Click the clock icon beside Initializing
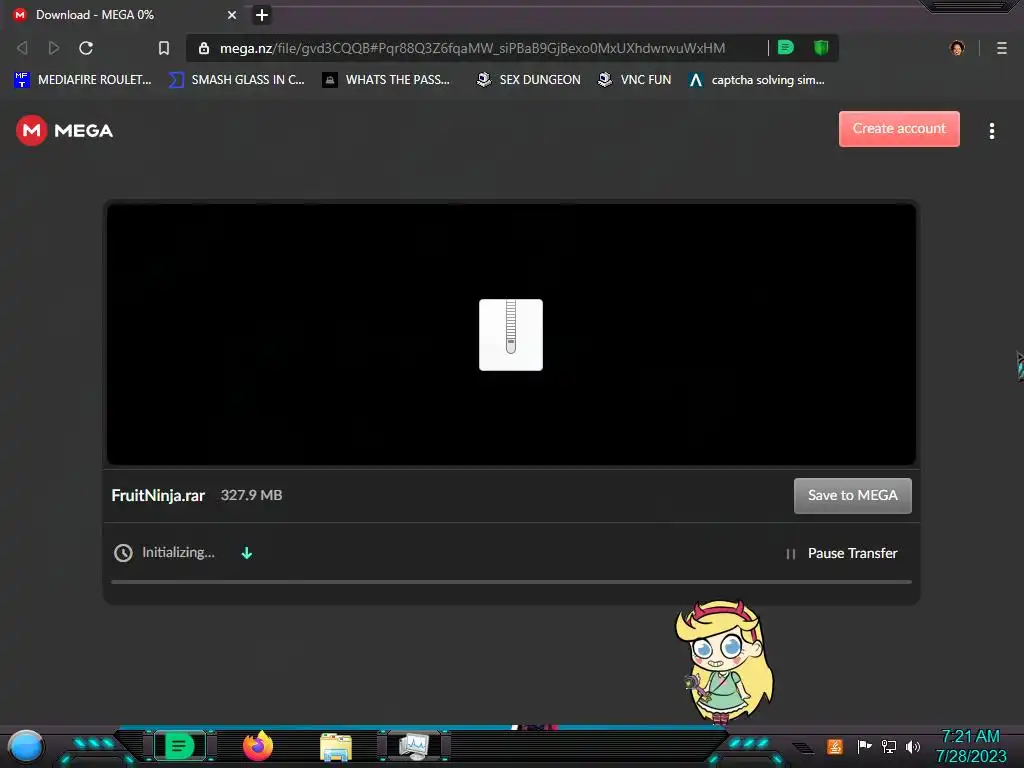Image resolution: width=1024 pixels, height=768 pixels. point(123,552)
